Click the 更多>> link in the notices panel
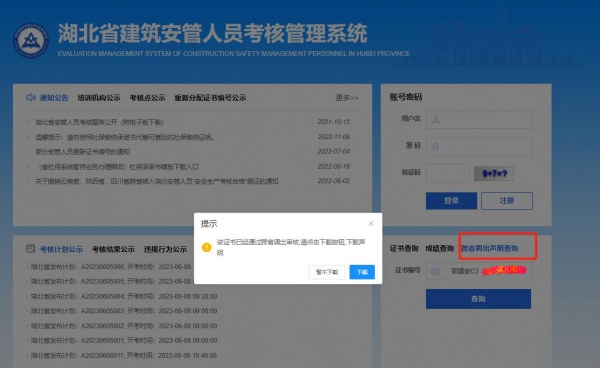Image resolution: width=600 pixels, height=368 pixels. [x=347, y=98]
